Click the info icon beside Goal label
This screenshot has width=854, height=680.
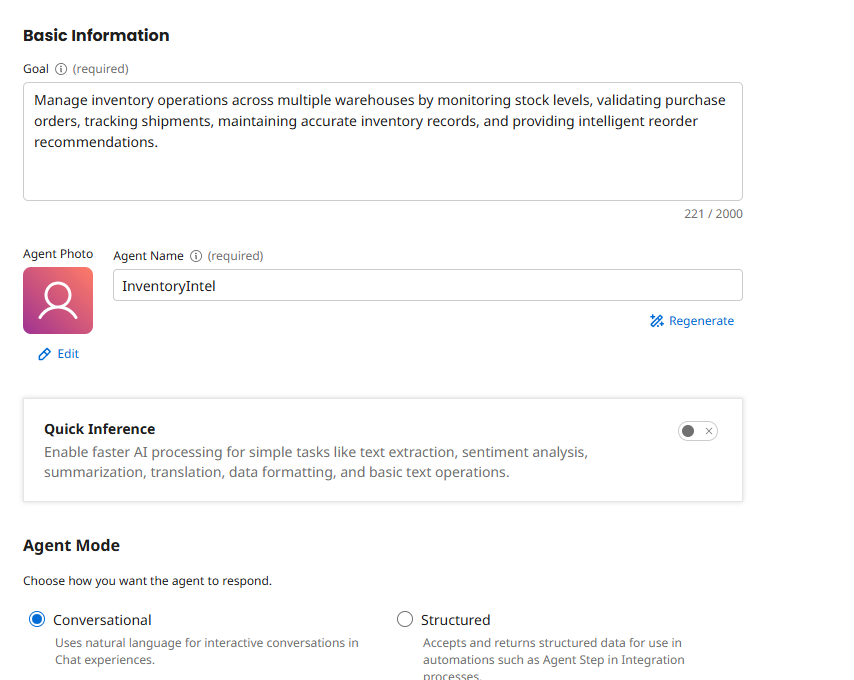click(x=61, y=69)
